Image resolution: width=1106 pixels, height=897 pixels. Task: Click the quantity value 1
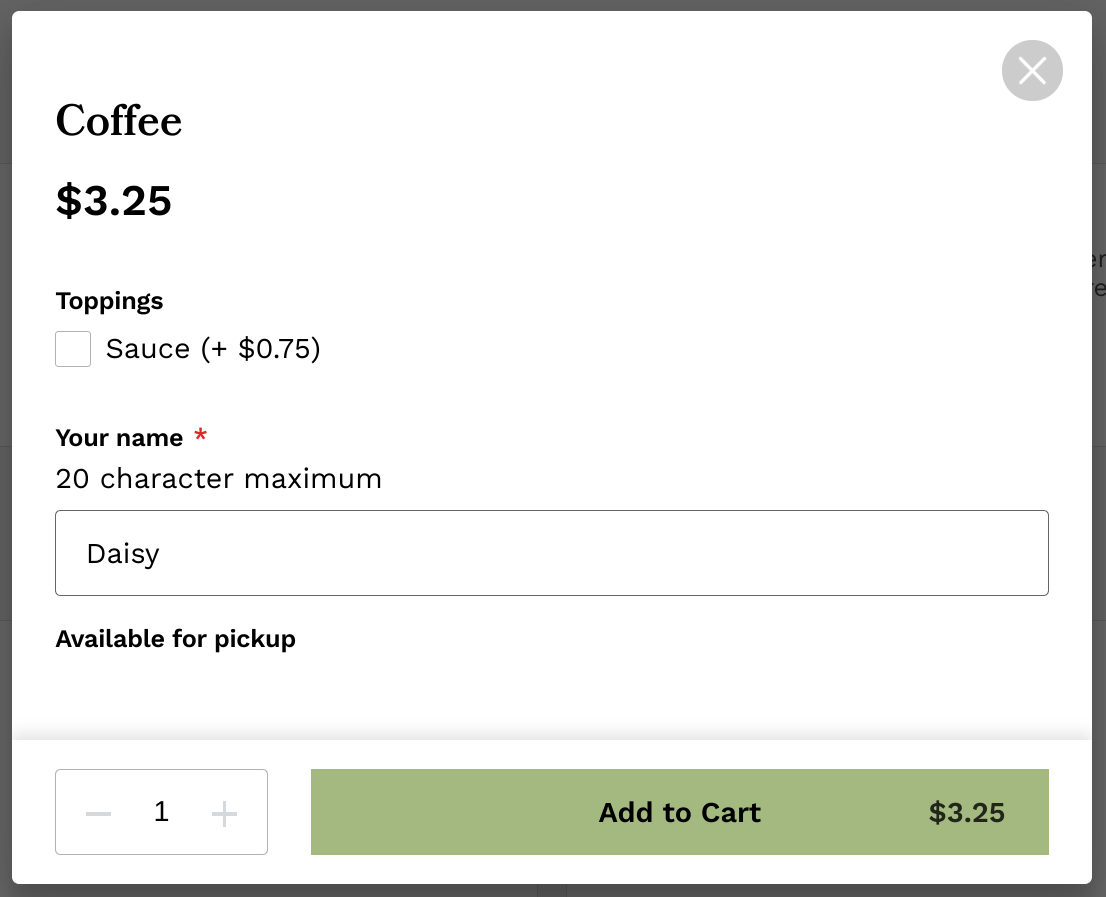(x=162, y=812)
